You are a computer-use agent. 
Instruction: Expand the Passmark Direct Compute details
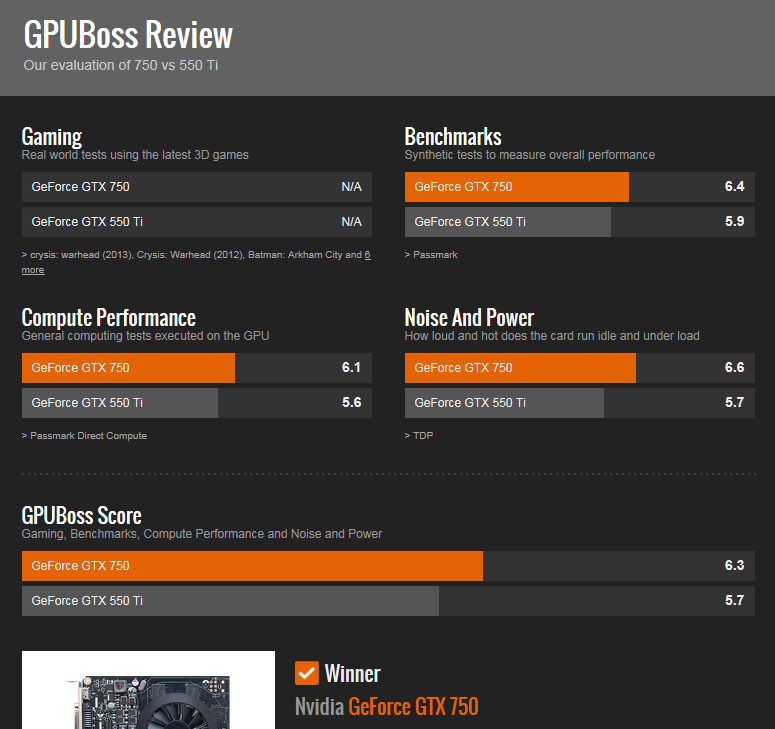[x=87, y=436]
